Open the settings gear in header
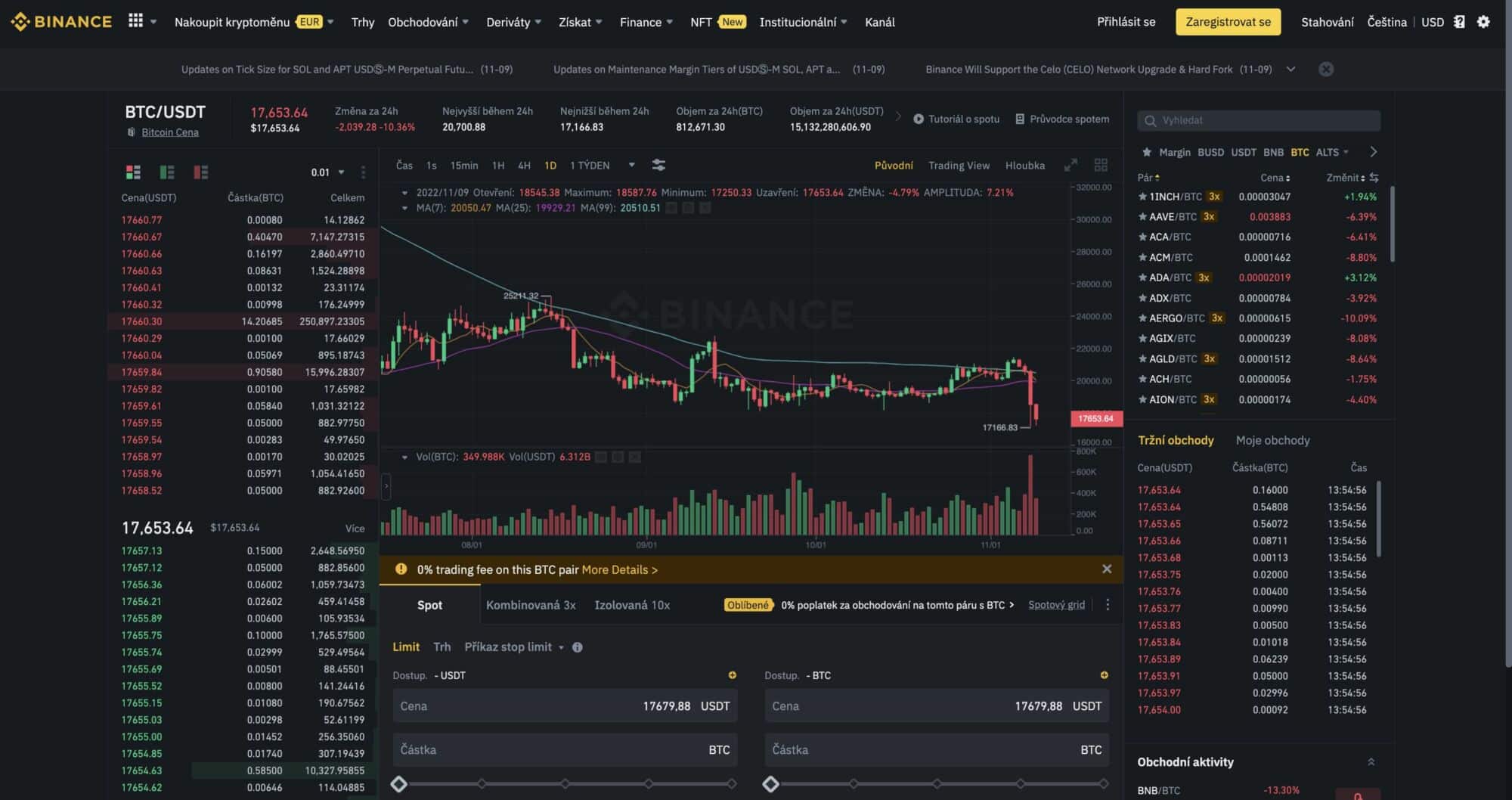The width and height of the screenshot is (1512, 800). coord(1483,22)
